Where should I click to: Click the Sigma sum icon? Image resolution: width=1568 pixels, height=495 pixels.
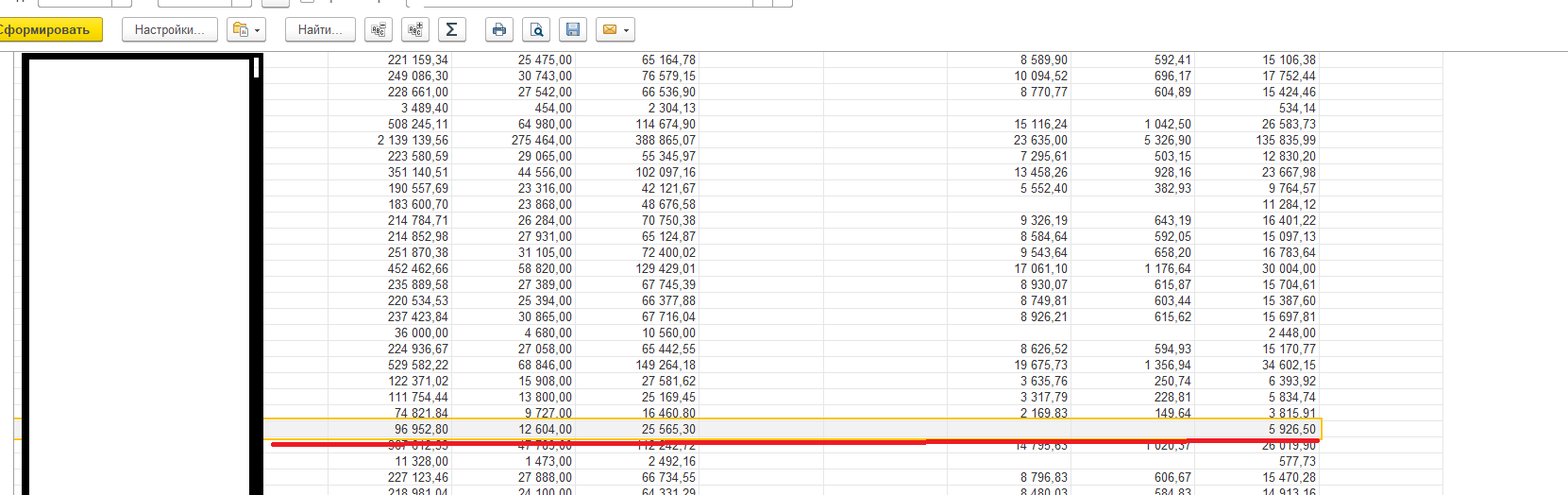(451, 30)
